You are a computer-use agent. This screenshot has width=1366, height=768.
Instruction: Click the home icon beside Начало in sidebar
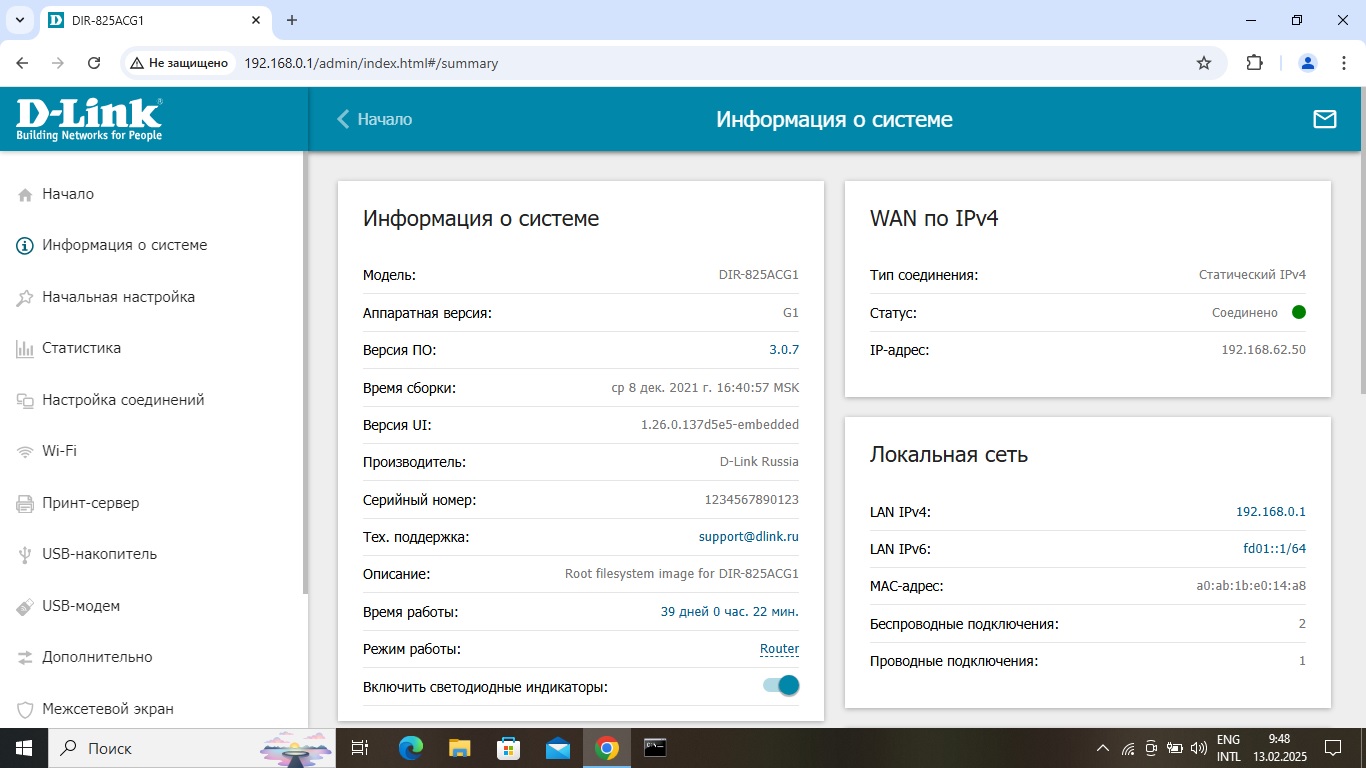(x=26, y=195)
